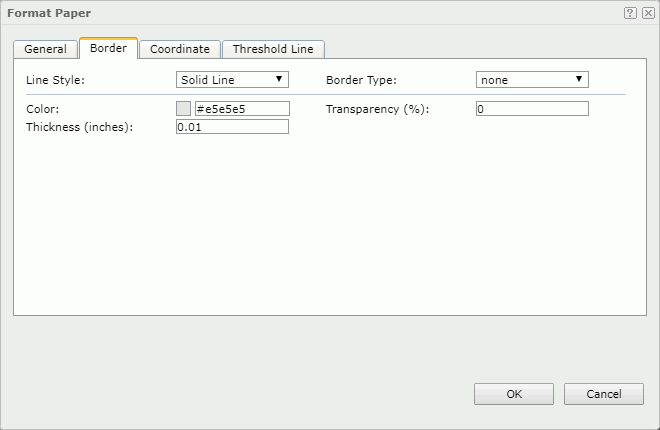Select the Border tab
The width and height of the screenshot is (660, 430).
[108, 48]
